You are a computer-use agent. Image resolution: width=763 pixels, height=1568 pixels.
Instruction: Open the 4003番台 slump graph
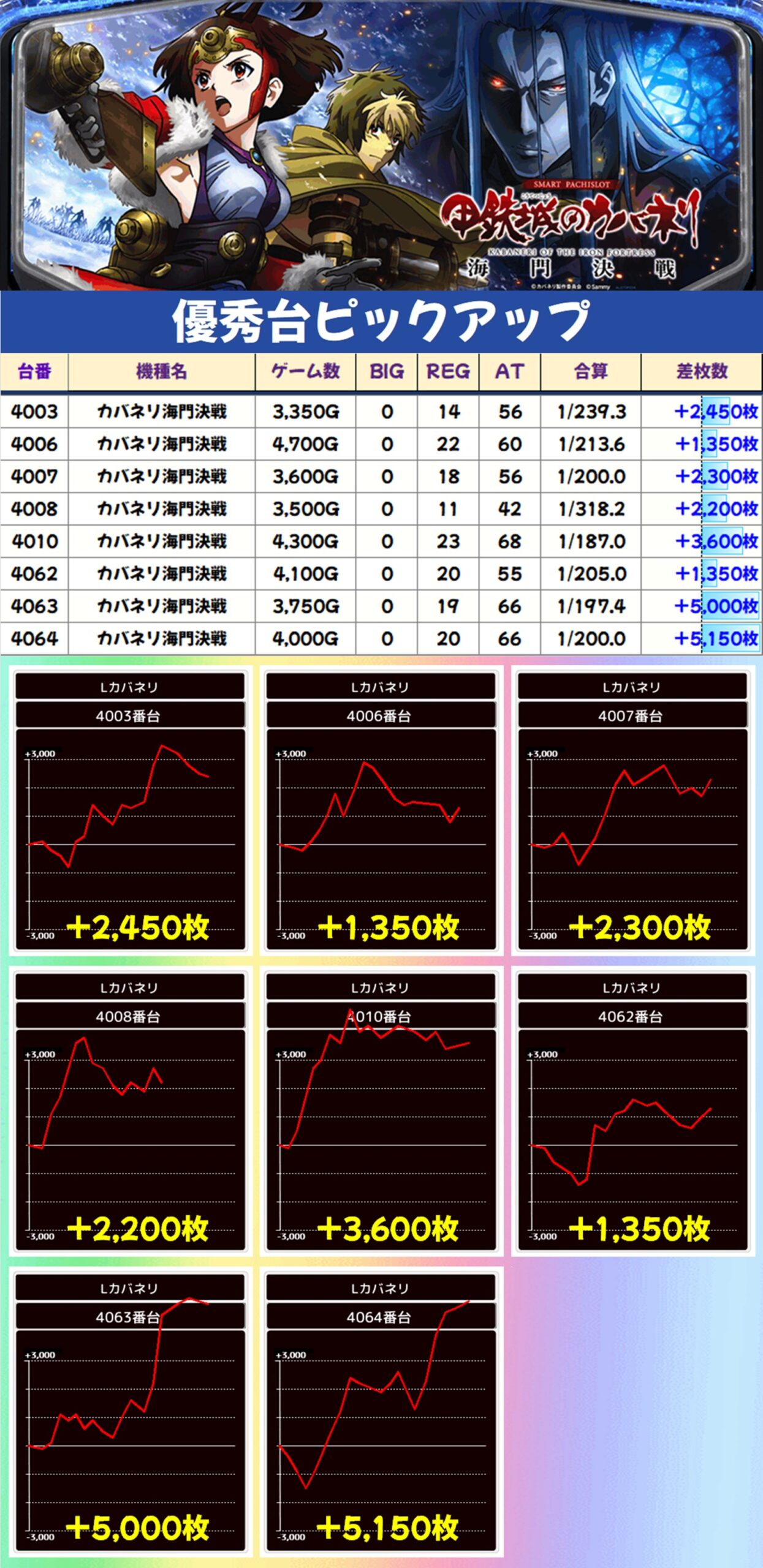tap(130, 810)
